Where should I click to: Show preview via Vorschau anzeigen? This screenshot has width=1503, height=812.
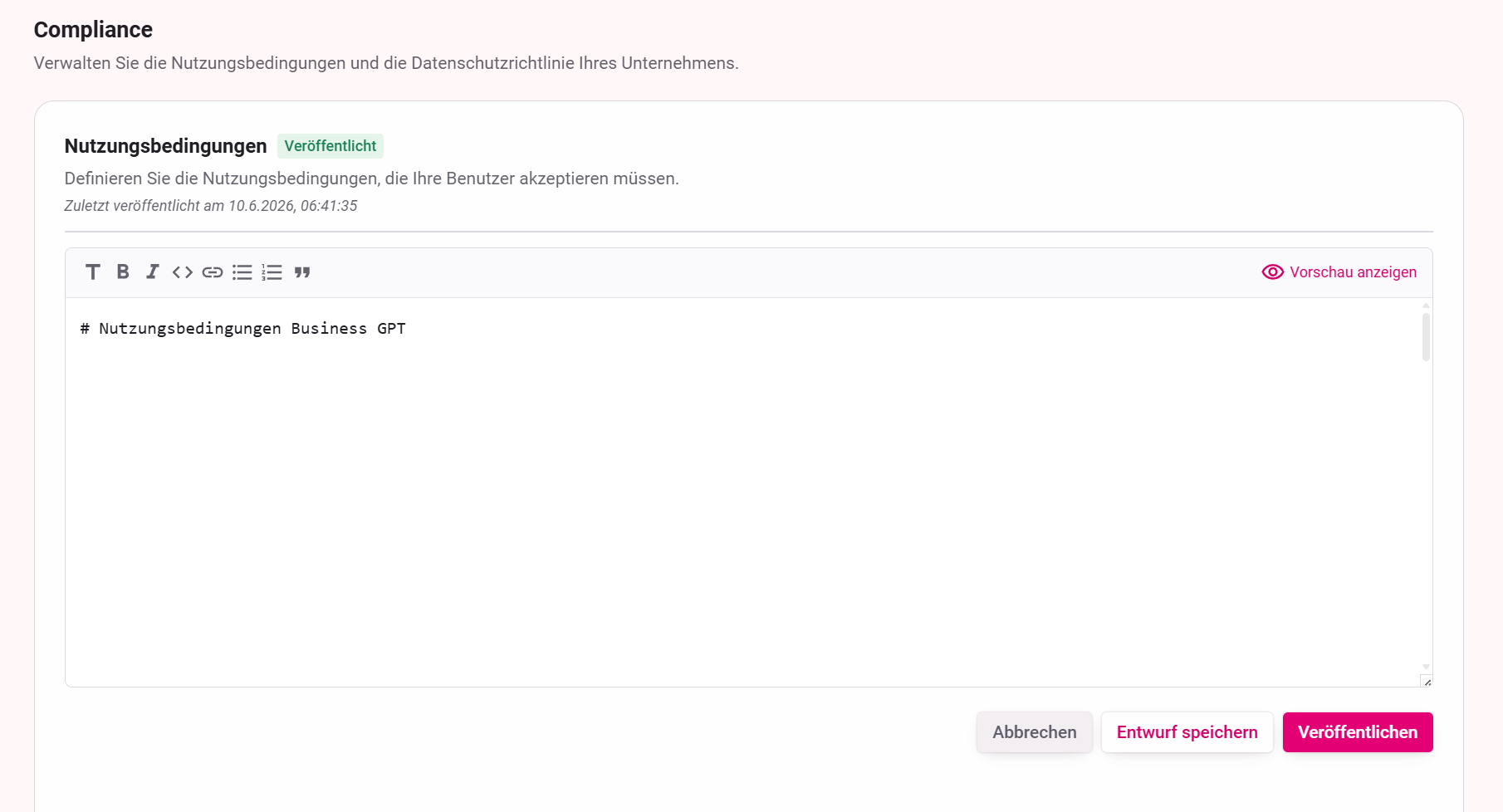point(1353,272)
